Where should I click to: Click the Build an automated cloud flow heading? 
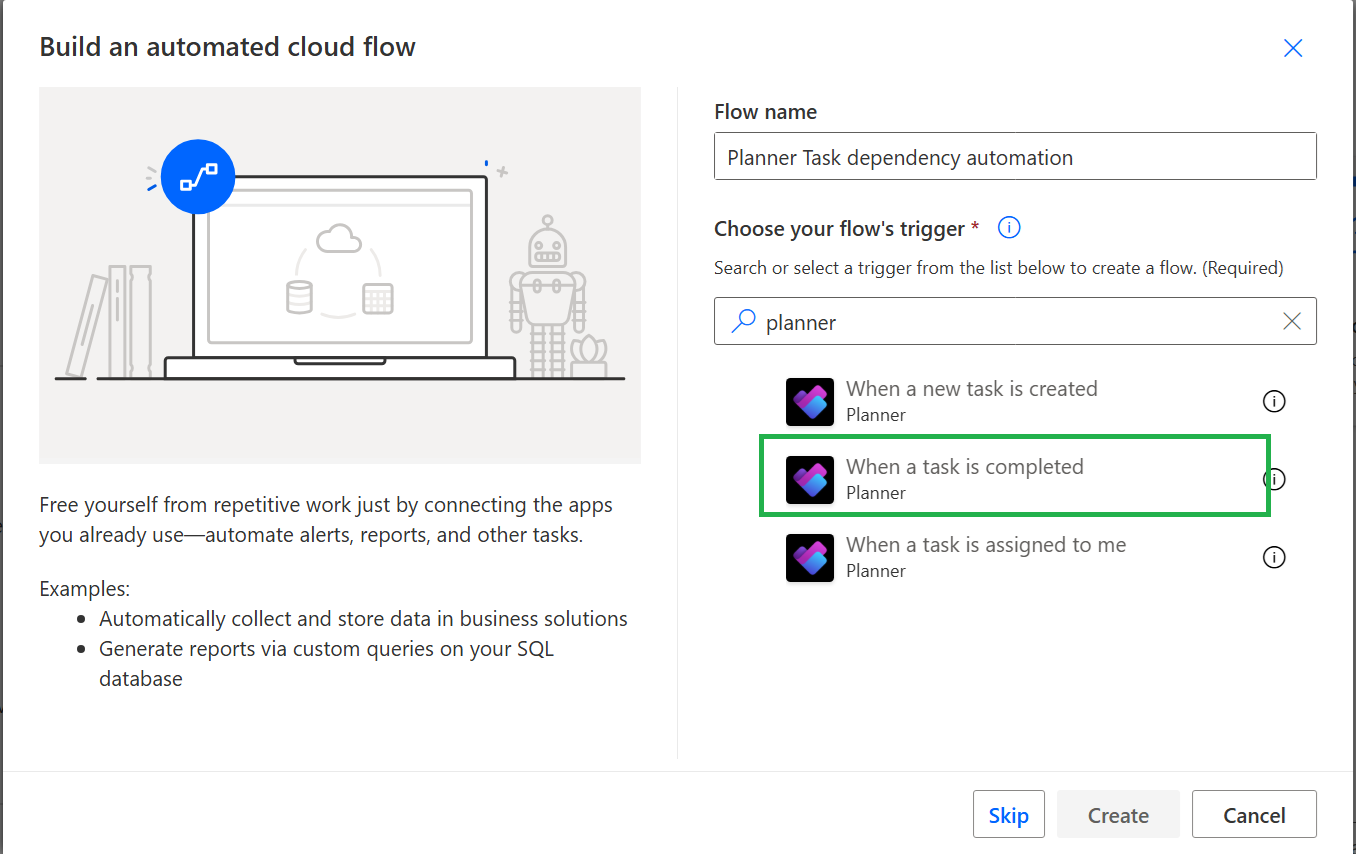[x=227, y=47]
